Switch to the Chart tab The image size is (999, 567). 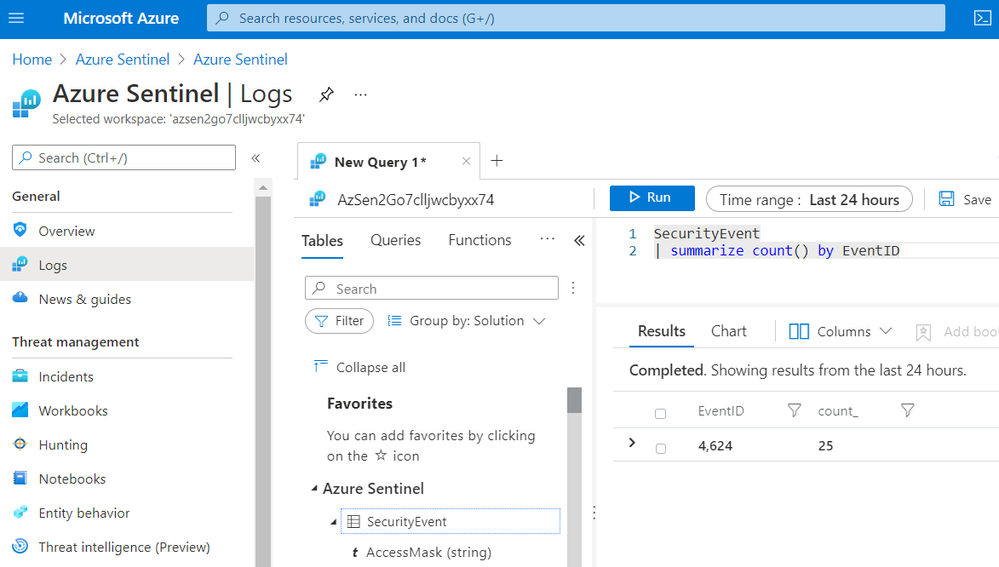pos(728,331)
